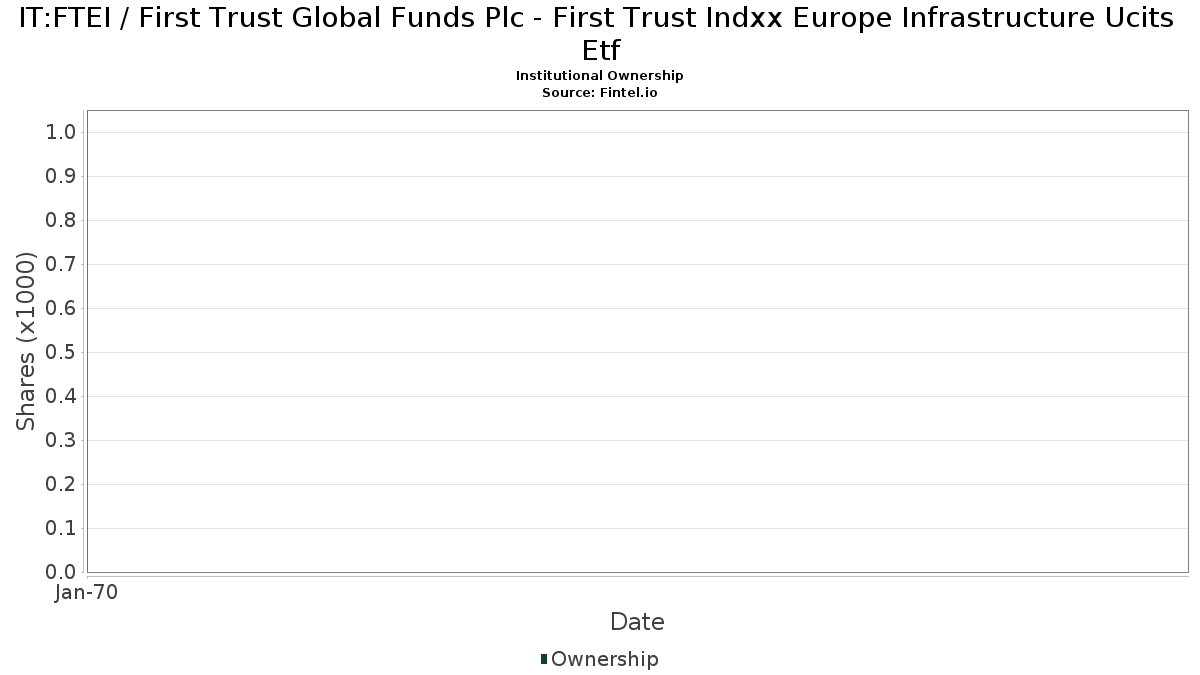Select the Institutional Ownership subtitle
The width and height of the screenshot is (1200, 675).
(600, 76)
